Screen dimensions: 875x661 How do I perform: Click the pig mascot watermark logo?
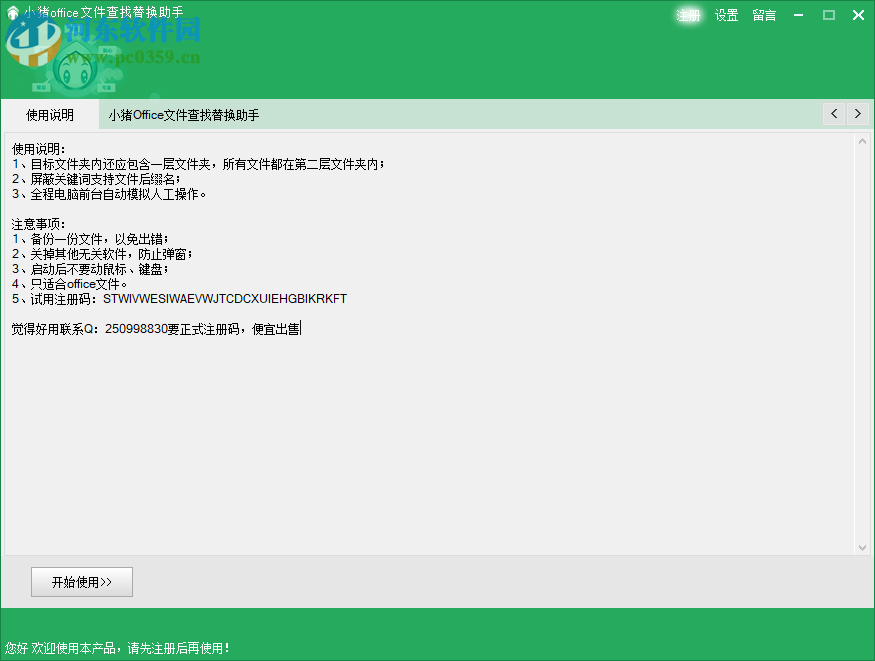[x=75, y=70]
